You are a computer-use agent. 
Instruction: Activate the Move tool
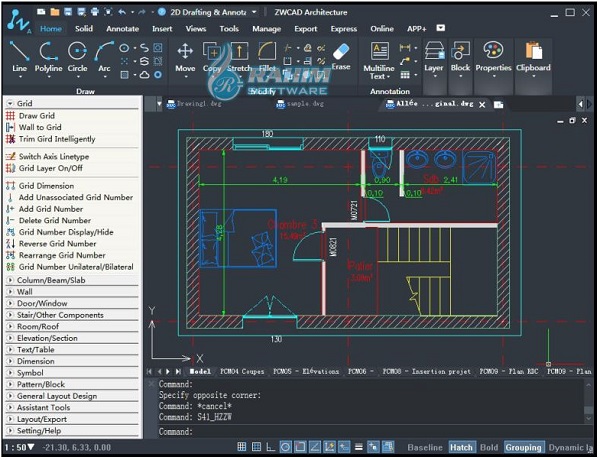(185, 56)
